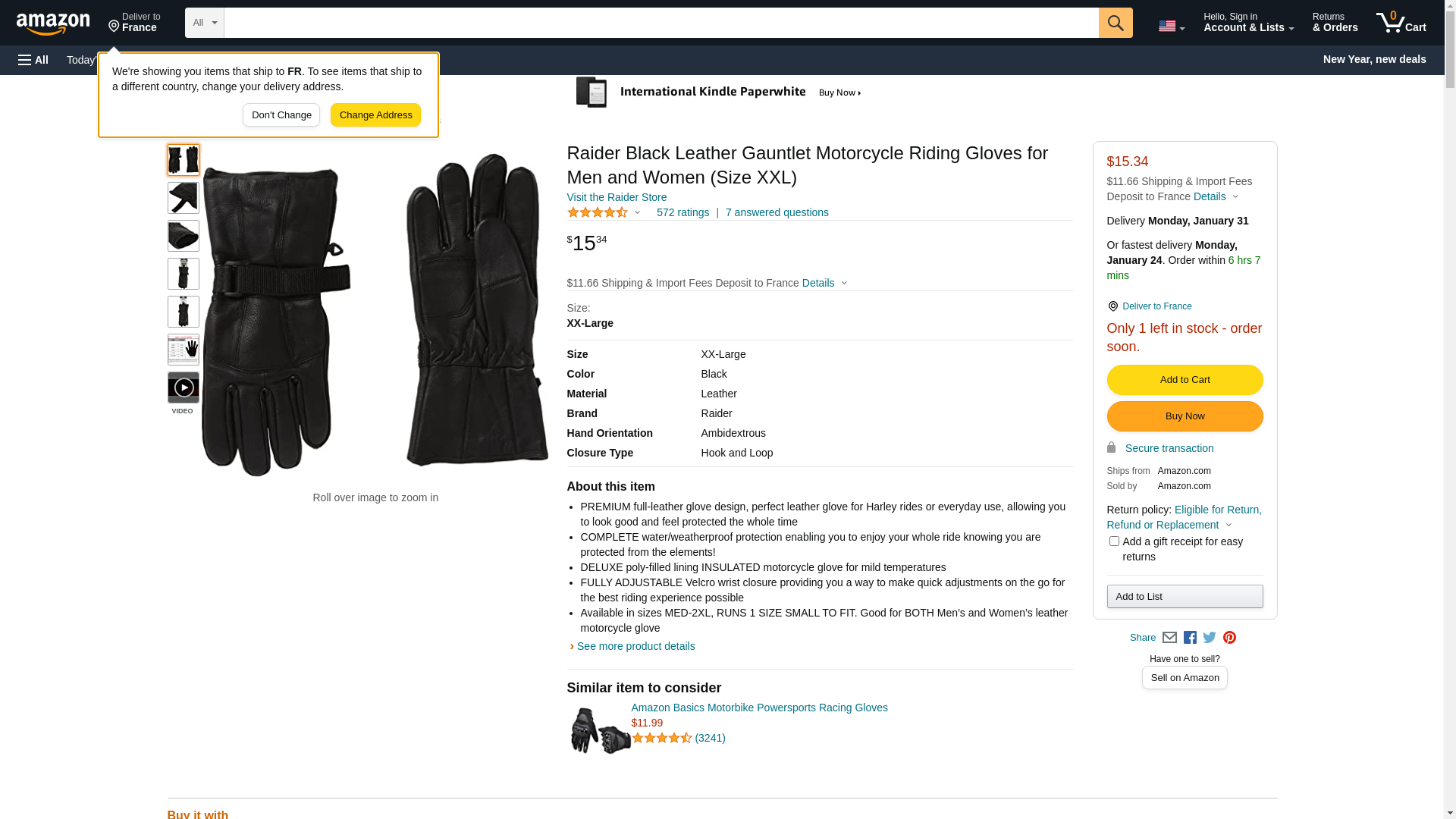Image resolution: width=1456 pixels, height=819 pixels.
Task: Open the size chart thumbnail
Action: 184,350
